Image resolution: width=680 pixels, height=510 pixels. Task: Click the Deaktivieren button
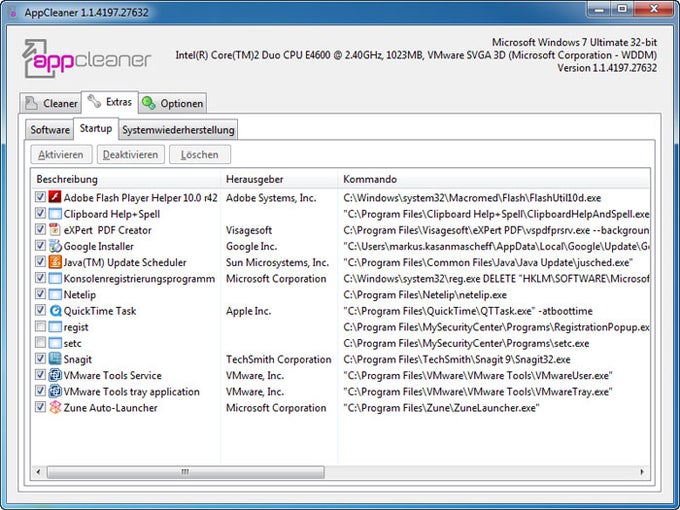coord(131,154)
